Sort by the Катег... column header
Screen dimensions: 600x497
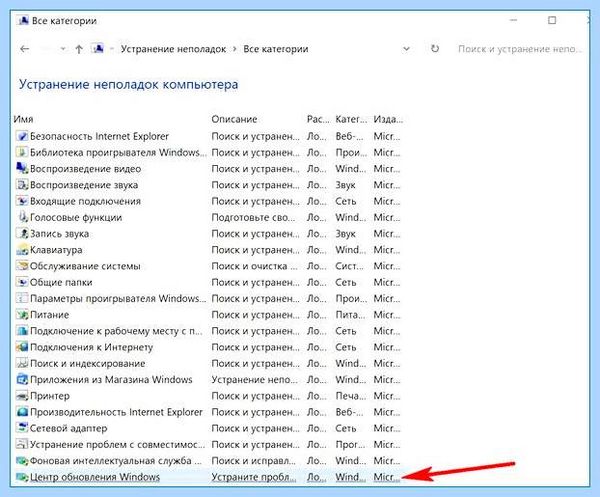point(351,119)
